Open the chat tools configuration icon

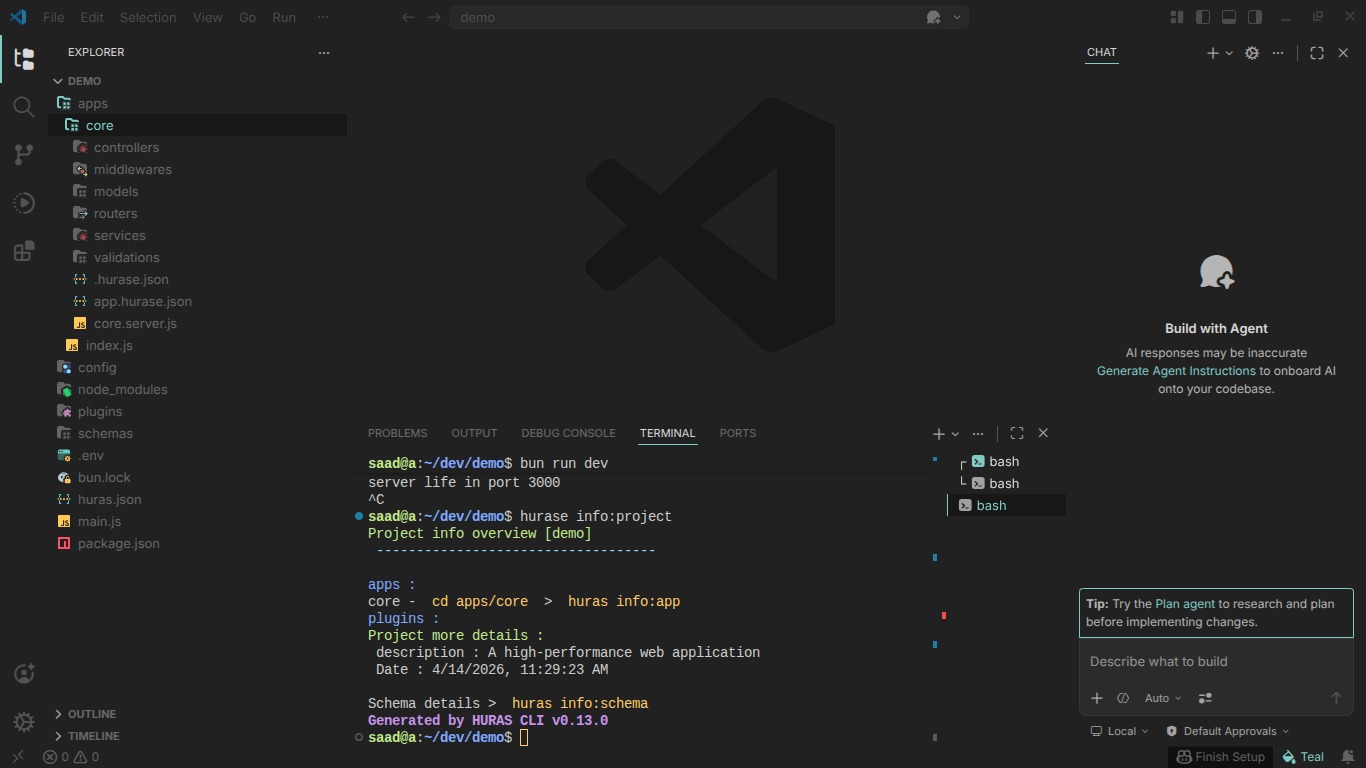tap(1205, 698)
